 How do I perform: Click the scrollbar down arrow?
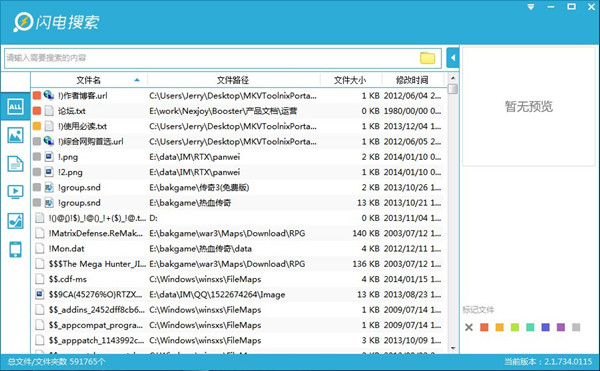coord(453,348)
